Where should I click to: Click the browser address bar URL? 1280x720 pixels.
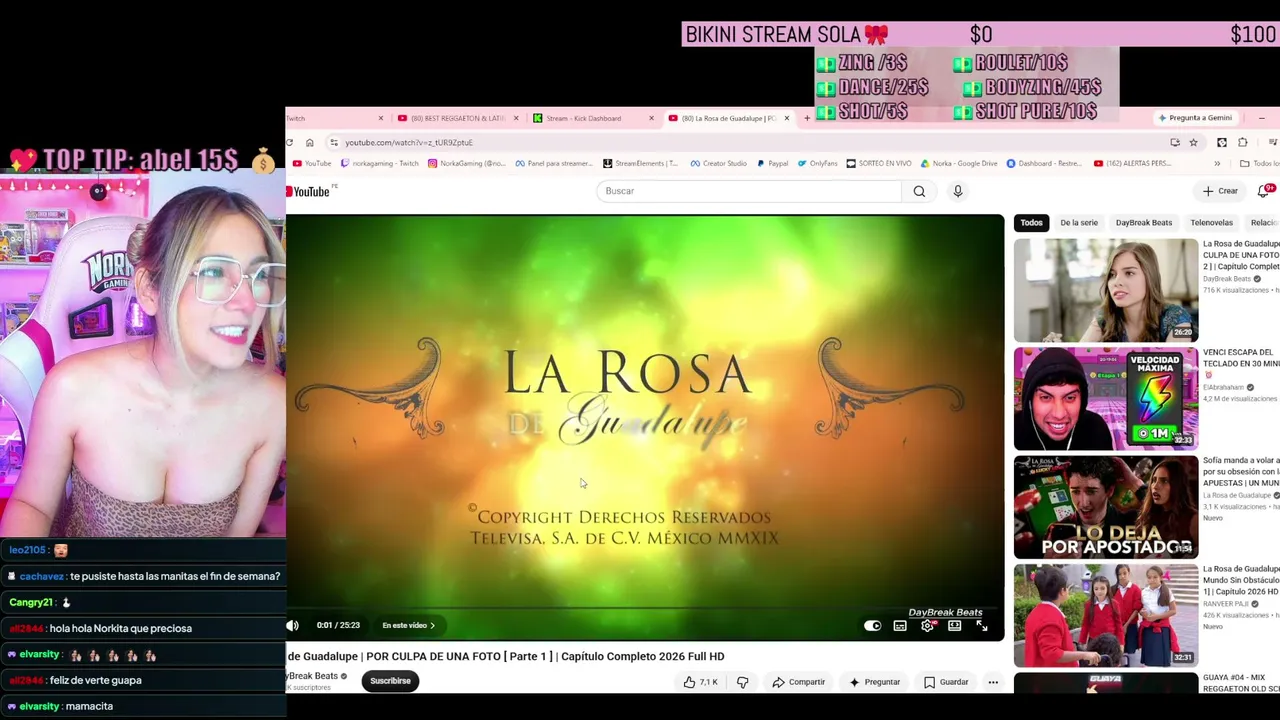[x=409, y=142]
